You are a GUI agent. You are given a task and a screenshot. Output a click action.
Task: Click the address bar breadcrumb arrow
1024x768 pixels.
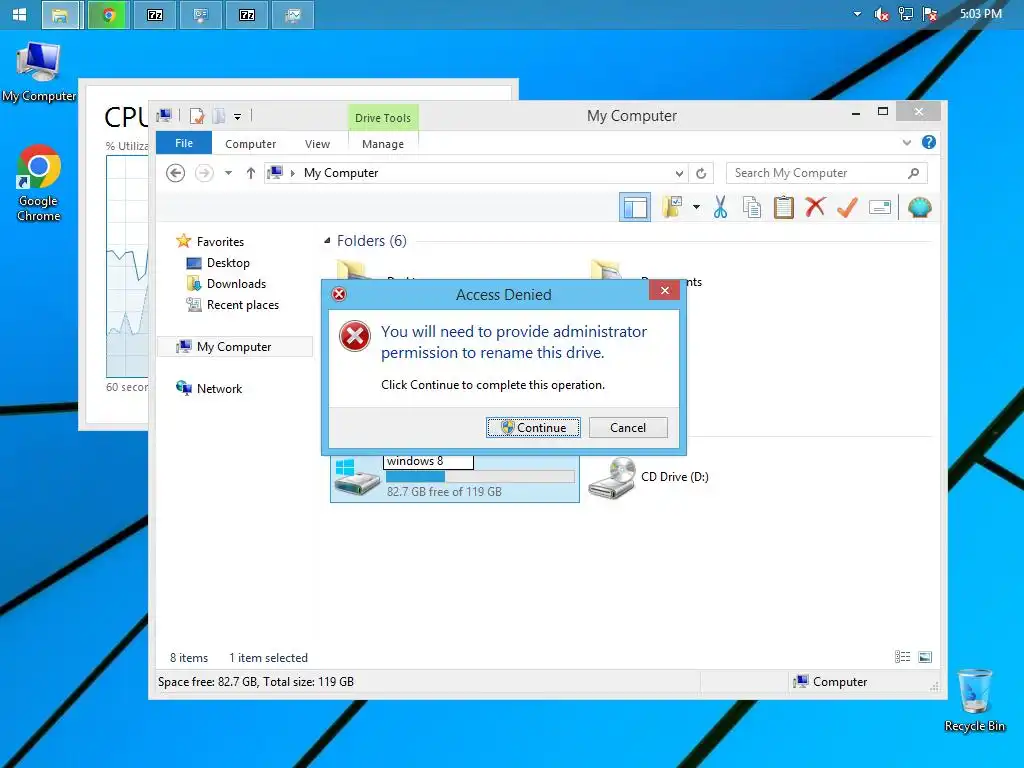(x=293, y=173)
